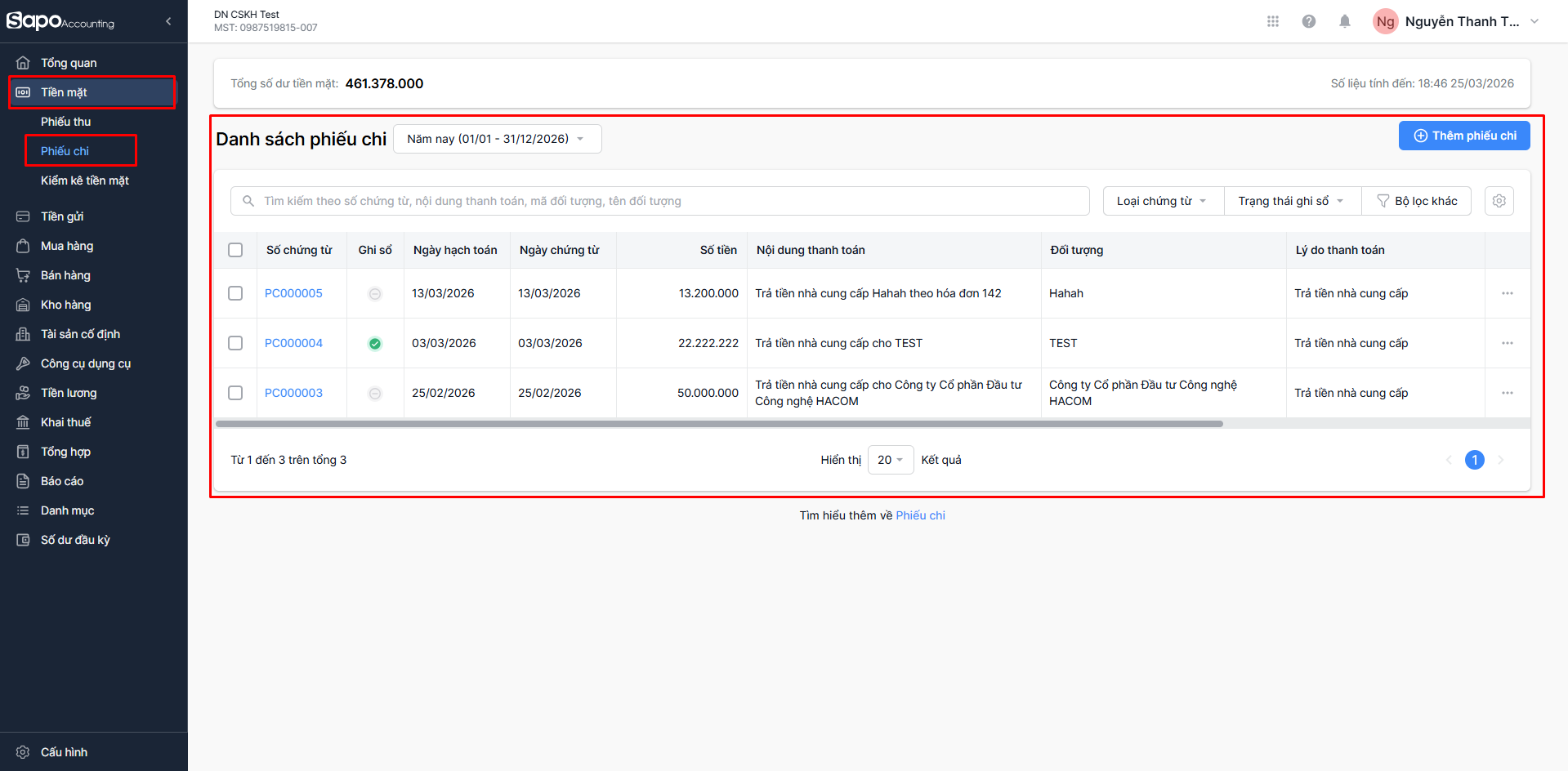The width and height of the screenshot is (1568, 771).
Task: Click the Tổng quan home icon
Action: point(23,63)
